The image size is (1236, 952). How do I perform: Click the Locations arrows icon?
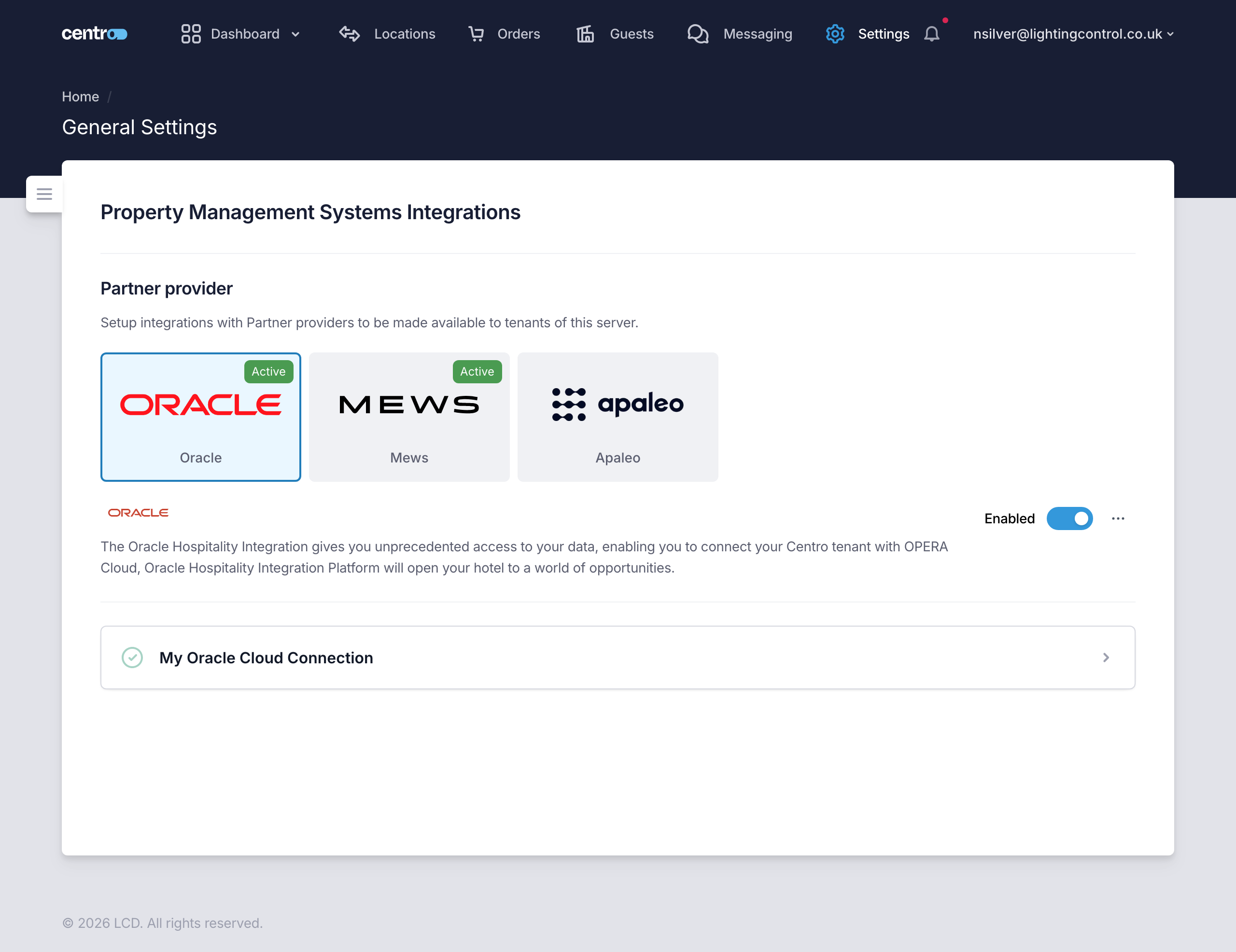pos(349,34)
